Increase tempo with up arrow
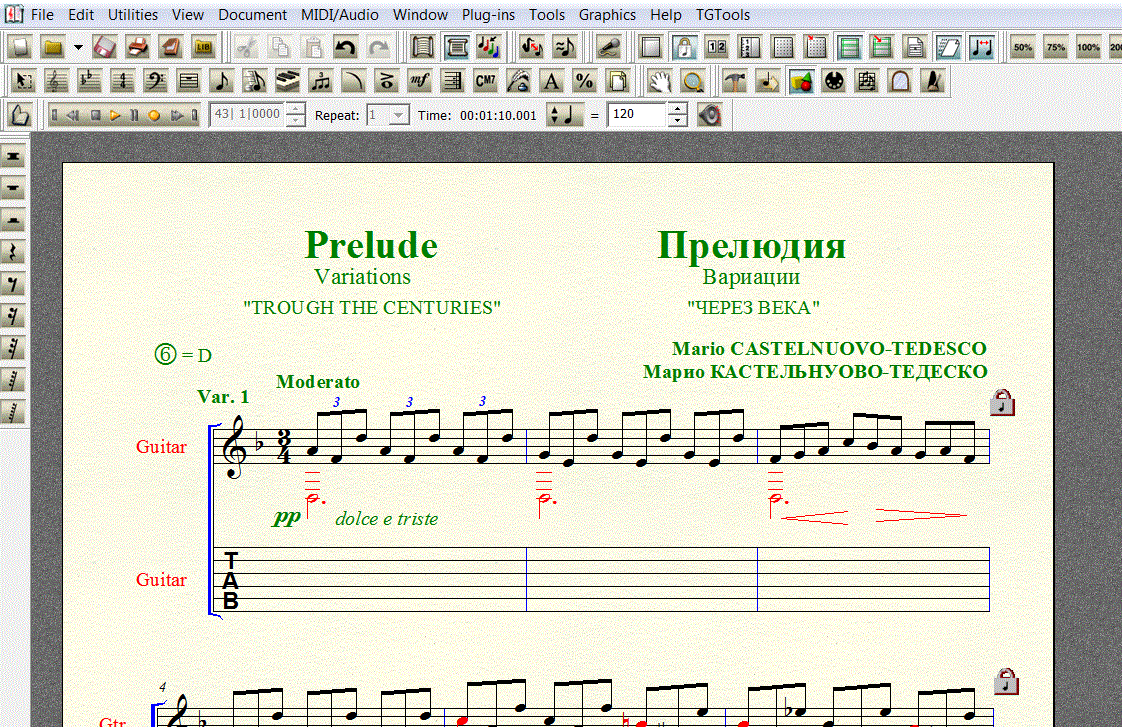The image size is (1122, 727). 678,108
